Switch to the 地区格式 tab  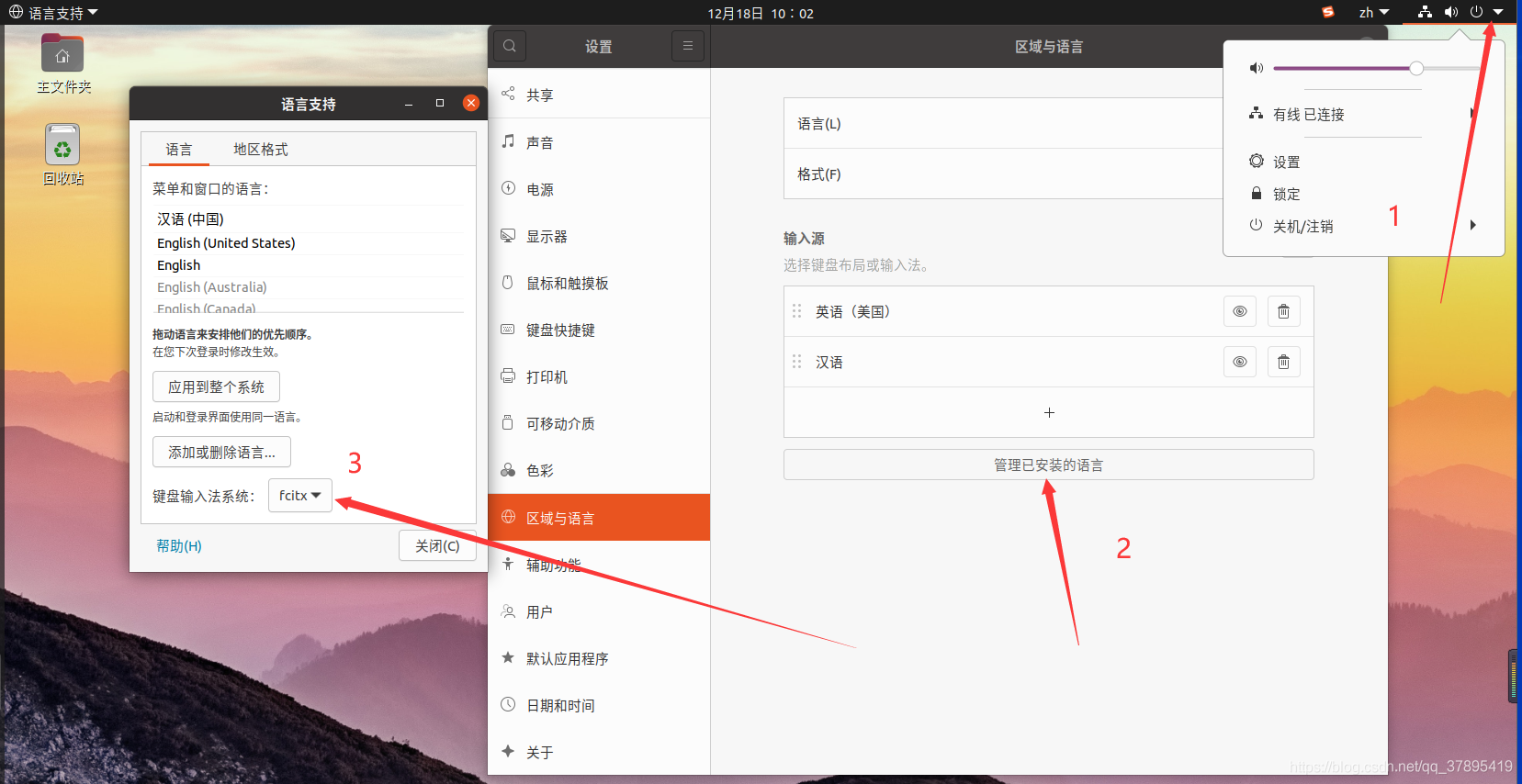[x=261, y=149]
